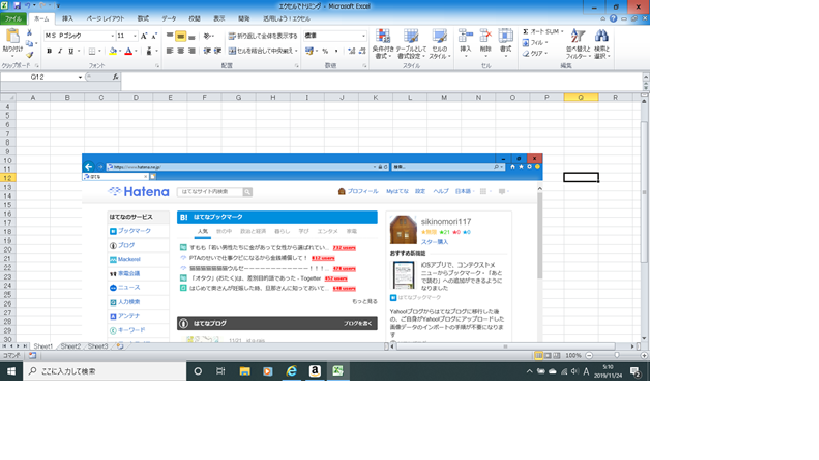Click the Undo arrow icon

(x=28, y=6)
